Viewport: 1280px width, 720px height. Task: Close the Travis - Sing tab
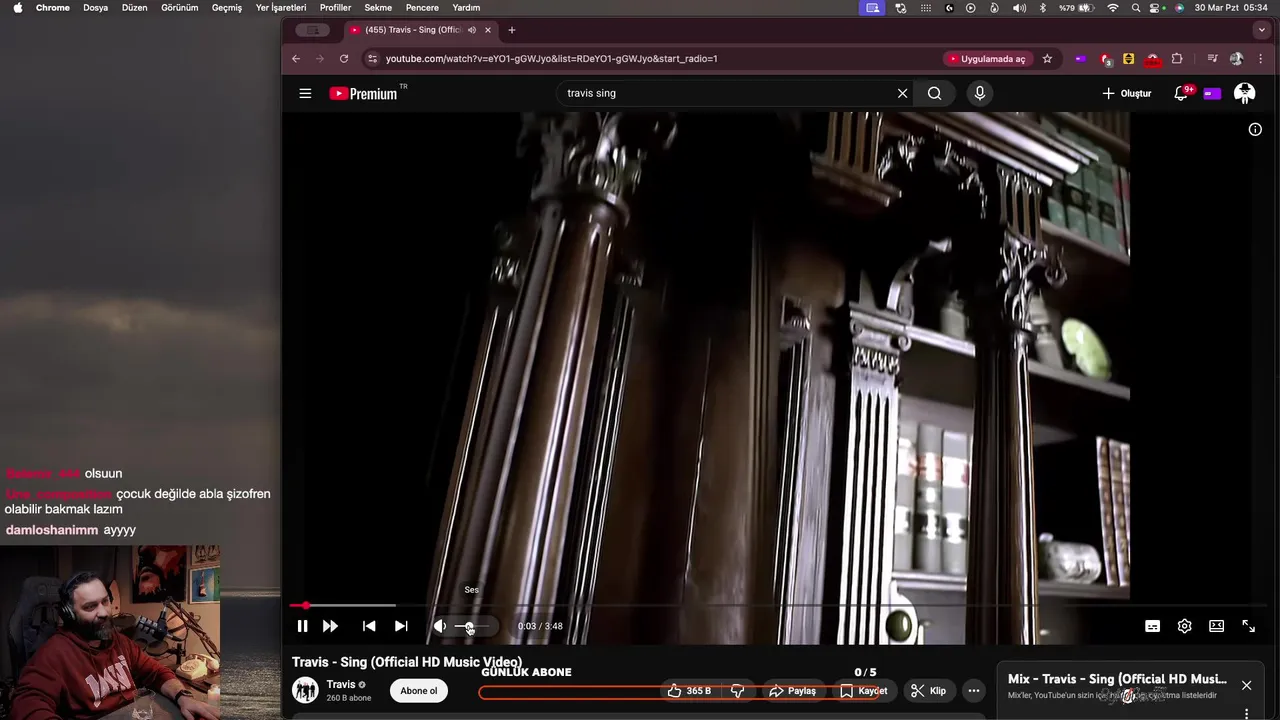[488, 30]
